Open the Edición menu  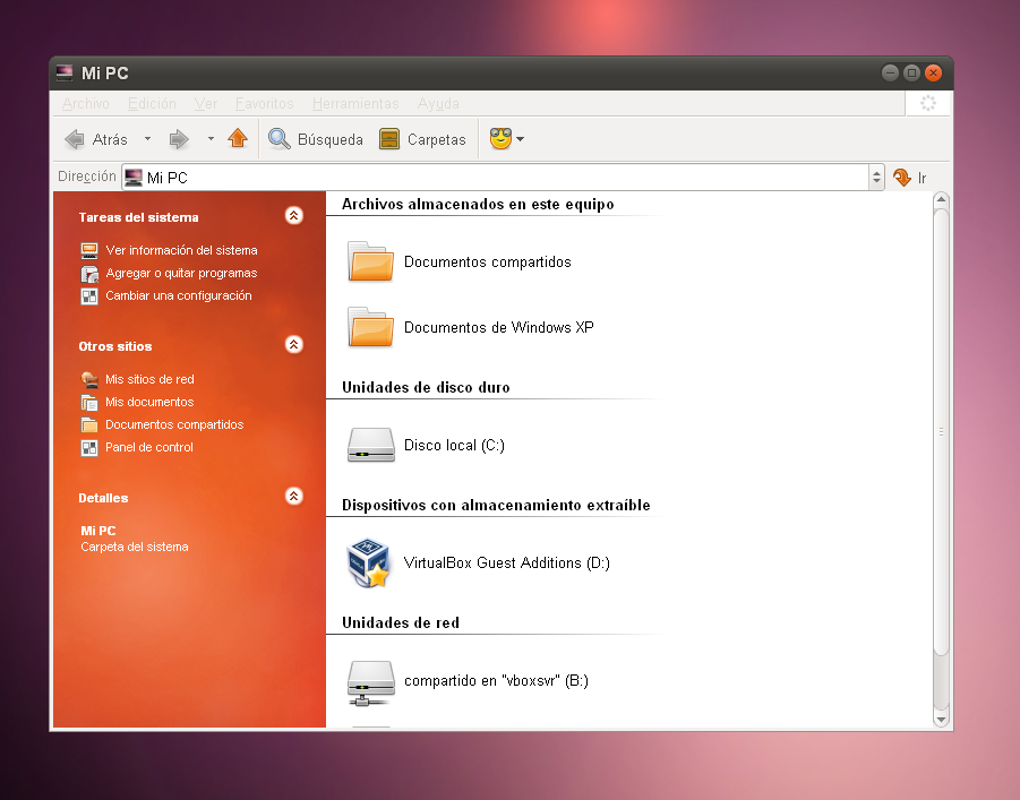[152, 104]
